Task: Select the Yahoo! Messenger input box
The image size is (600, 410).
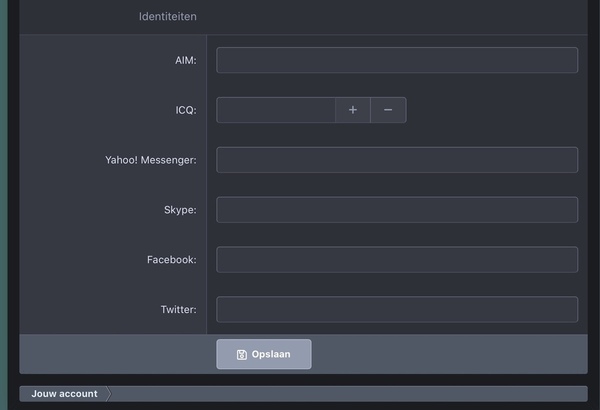Action: pyautogui.click(x=397, y=160)
